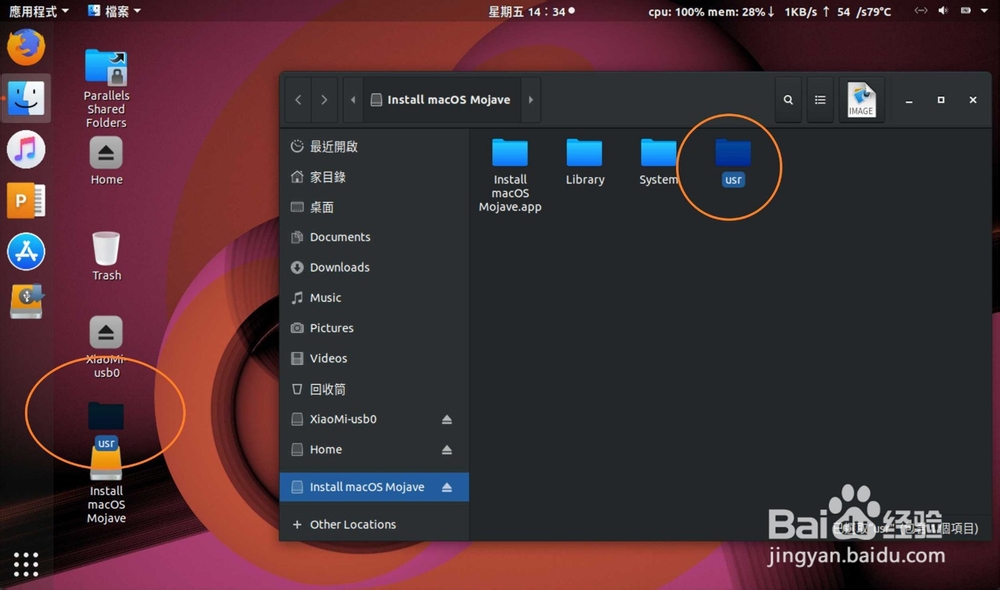The height and width of the screenshot is (590, 1000).
Task: Expand path bar right arrow
Action: tap(531, 100)
